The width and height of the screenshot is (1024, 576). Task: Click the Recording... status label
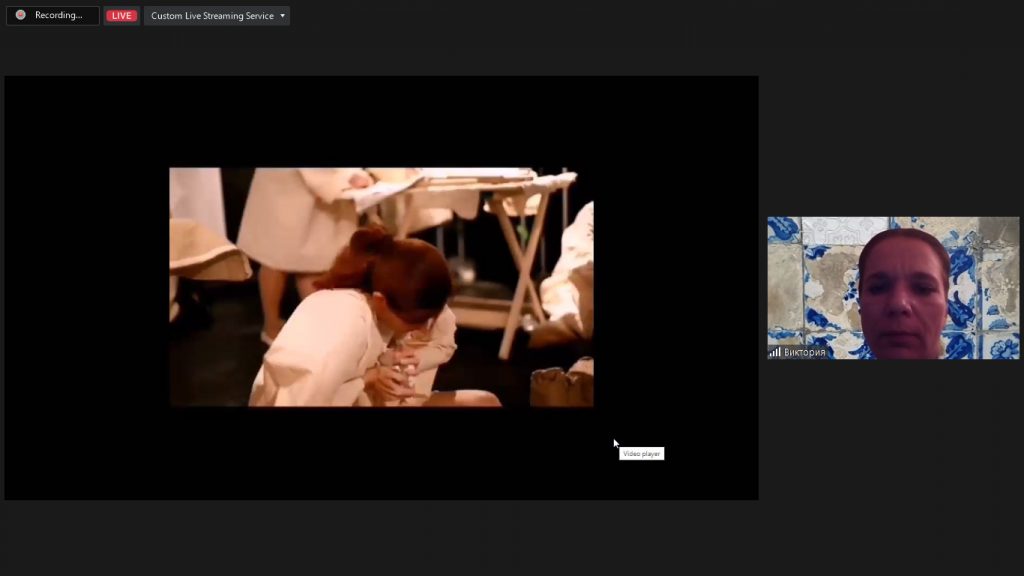point(59,15)
